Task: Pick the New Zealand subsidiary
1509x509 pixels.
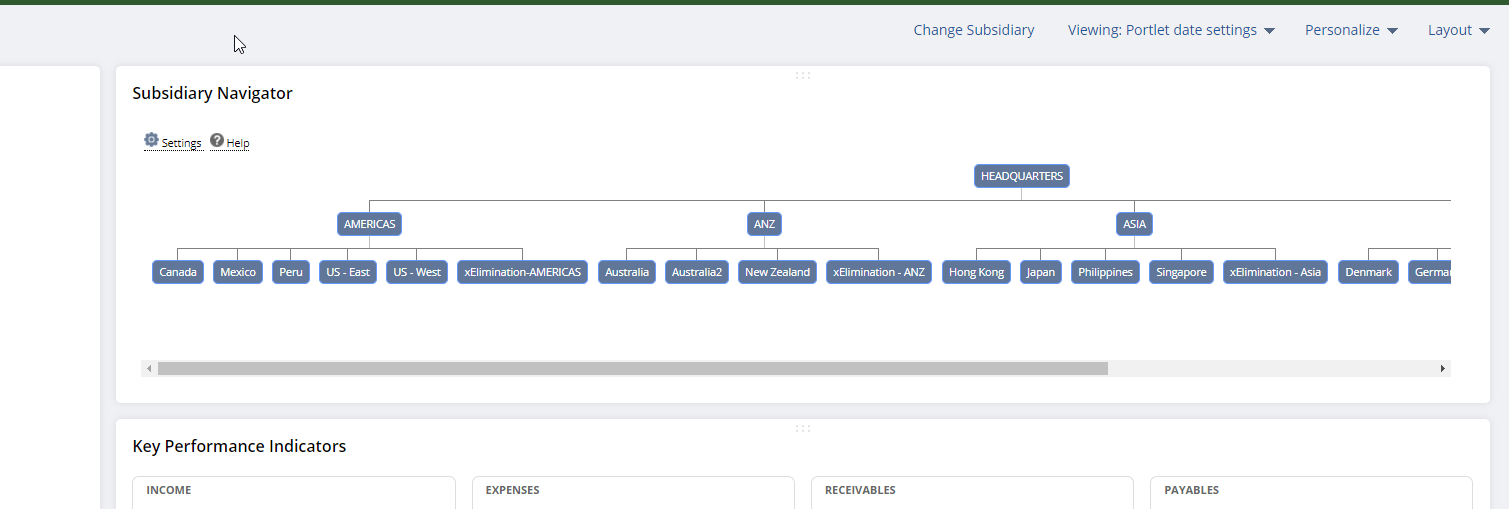Action: click(x=777, y=272)
